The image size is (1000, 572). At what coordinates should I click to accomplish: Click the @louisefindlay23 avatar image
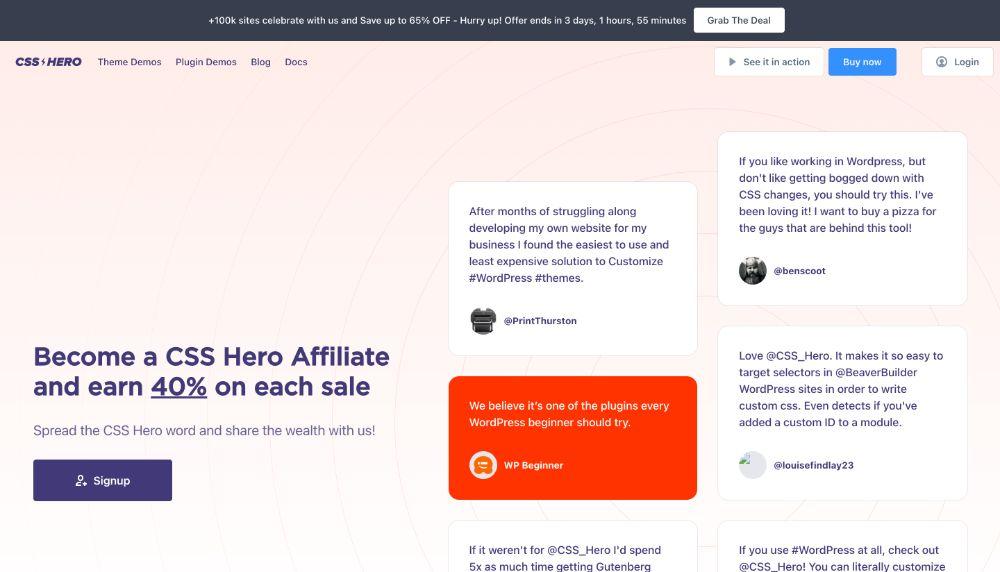tap(753, 465)
